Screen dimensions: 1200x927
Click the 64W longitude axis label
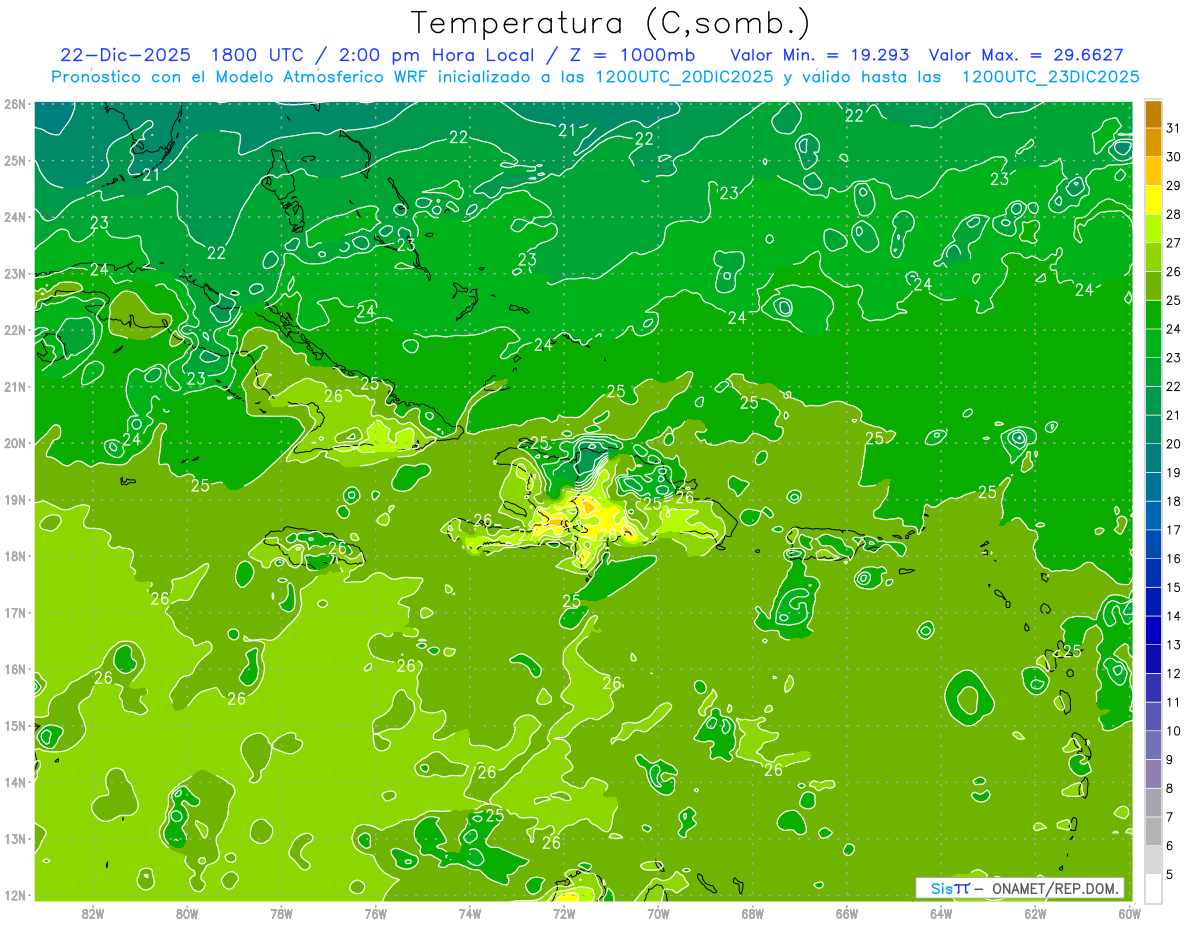click(941, 914)
